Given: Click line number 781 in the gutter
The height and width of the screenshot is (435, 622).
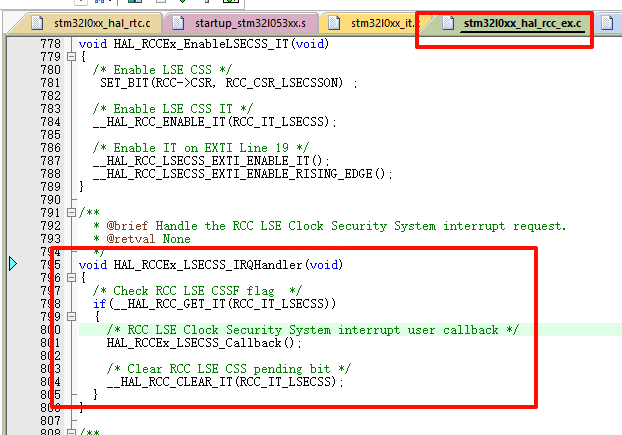Looking at the screenshot, I should pyautogui.click(x=50, y=83).
